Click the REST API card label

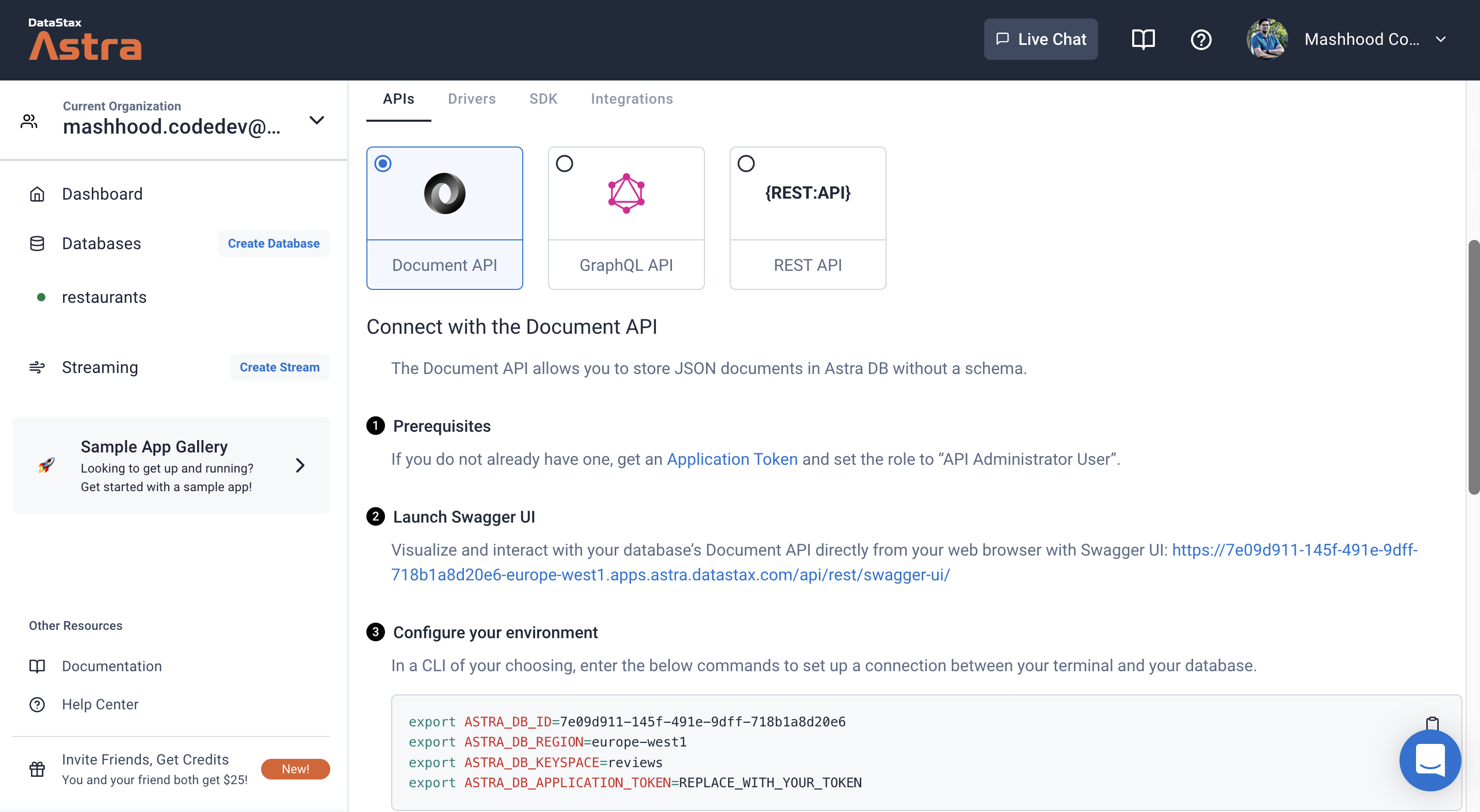pyautogui.click(x=808, y=265)
